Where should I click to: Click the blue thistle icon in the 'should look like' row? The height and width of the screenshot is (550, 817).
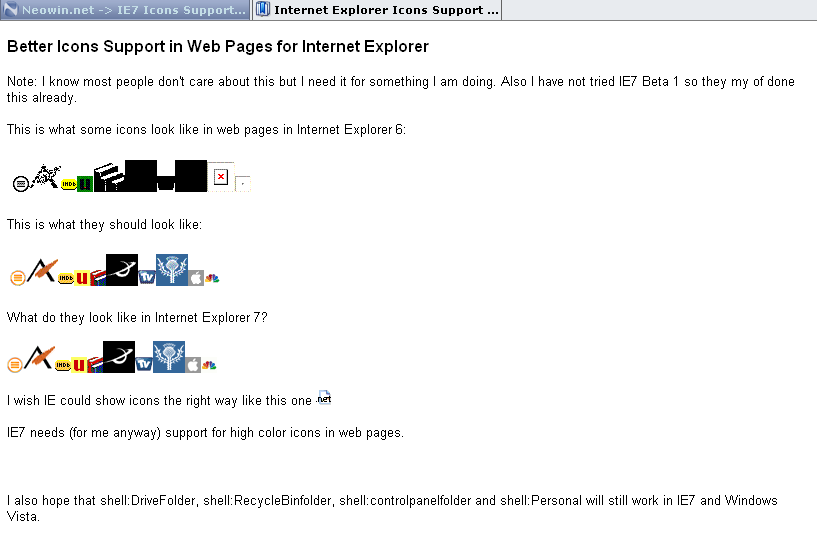172,270
